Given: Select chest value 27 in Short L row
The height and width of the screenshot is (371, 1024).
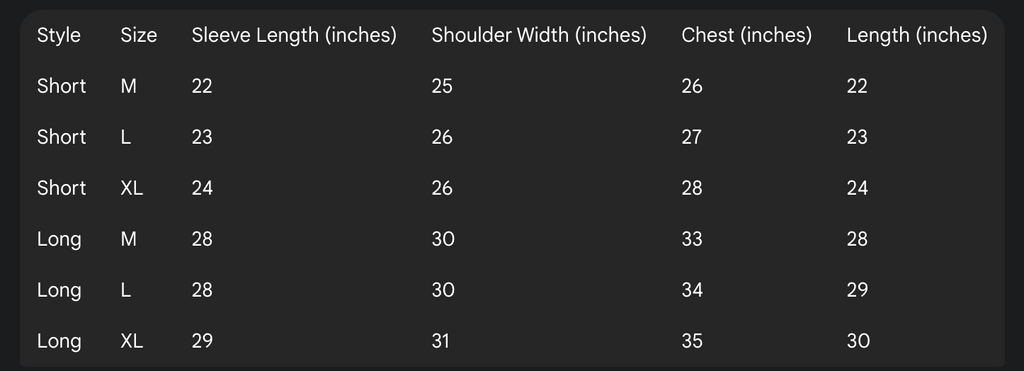Looking at the screenshot, I should pyautogui.click(x=692, y=137).
